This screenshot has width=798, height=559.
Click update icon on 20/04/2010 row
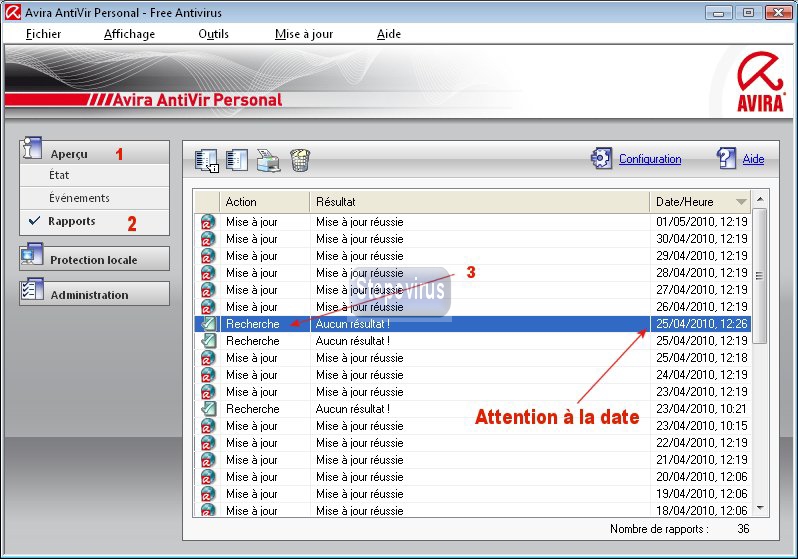tap(208, 477)
